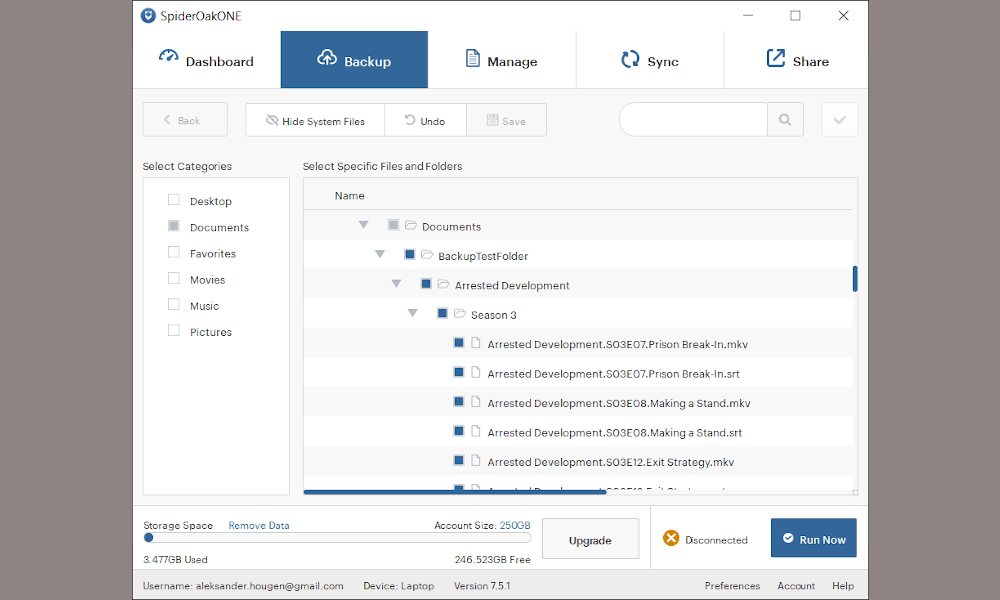Uncheck the Arrested Development folder checkbox
Image resolution: width=1000 pixels, height=600 pixels.
(426, 284)
